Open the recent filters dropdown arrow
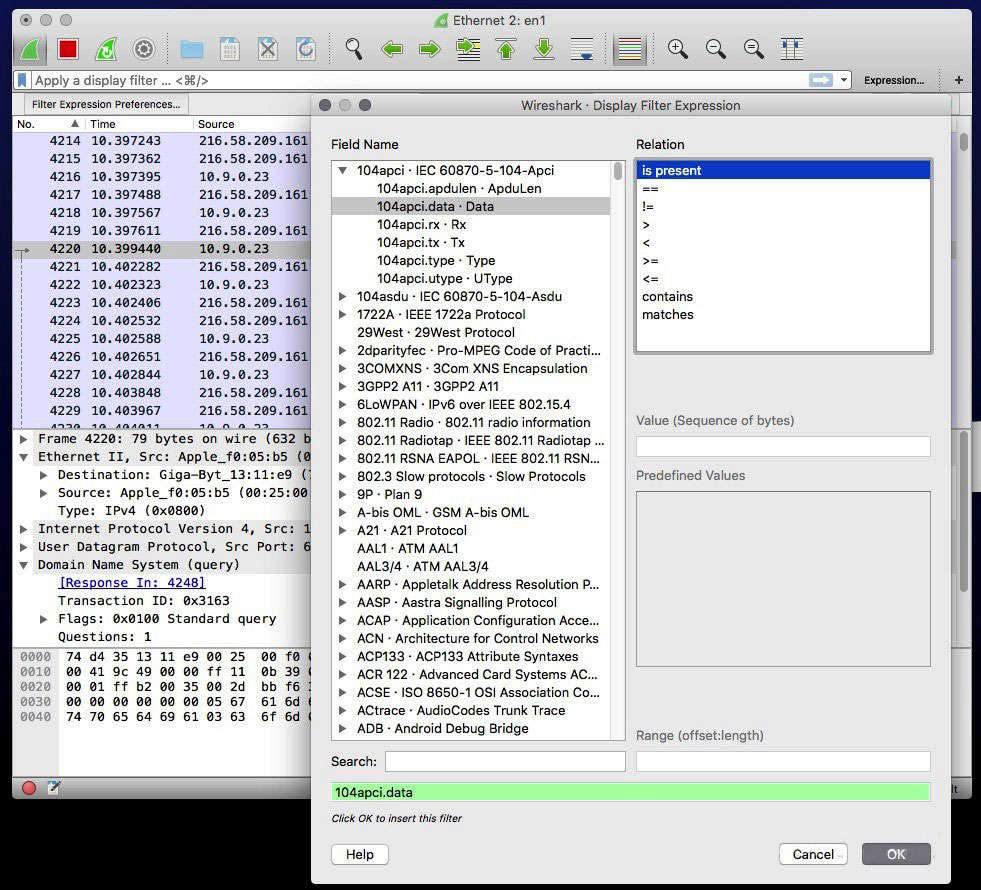This screenshot has height=890, width=981. (844, 80)
